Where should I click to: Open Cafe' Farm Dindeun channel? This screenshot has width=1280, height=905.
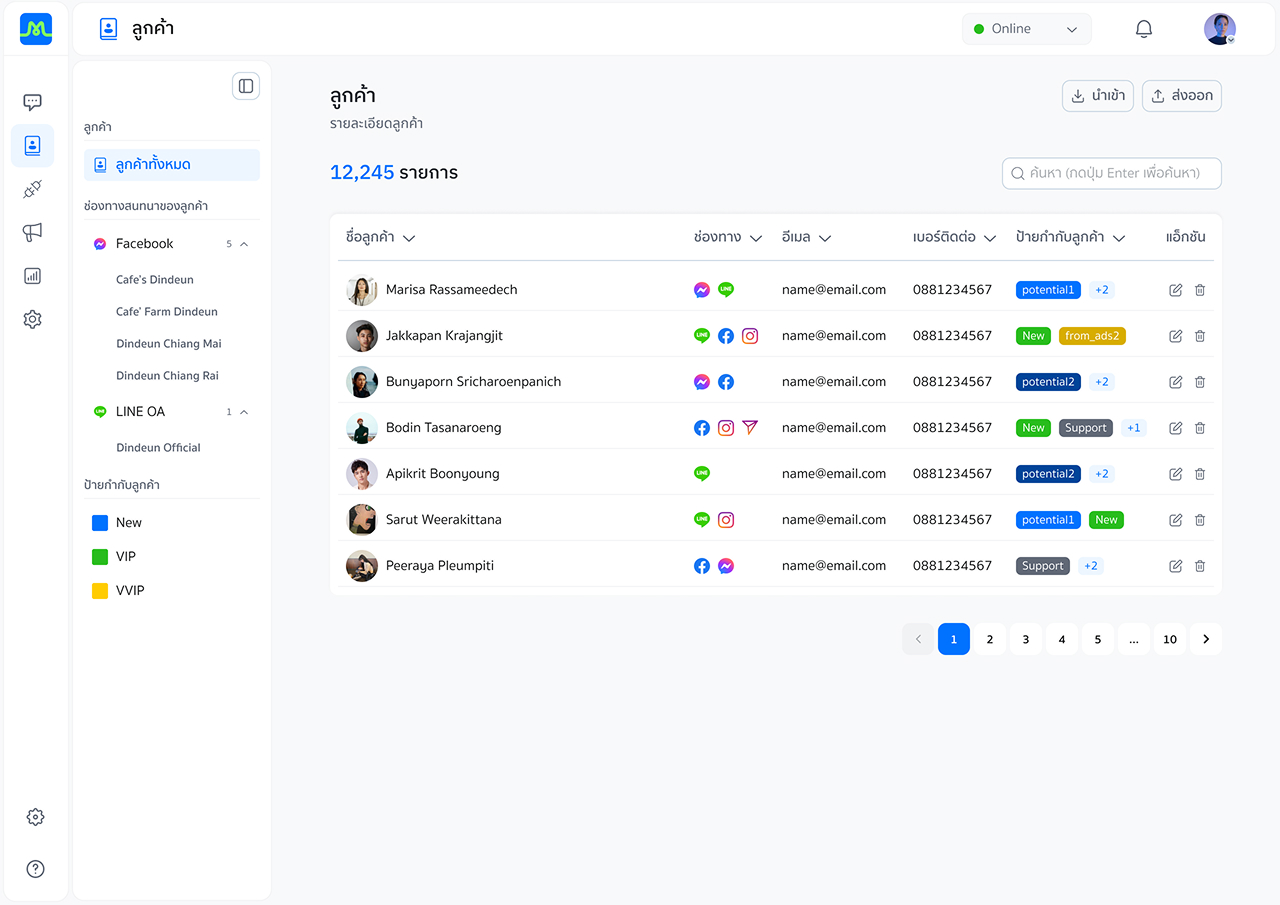(x=167, y=312)
